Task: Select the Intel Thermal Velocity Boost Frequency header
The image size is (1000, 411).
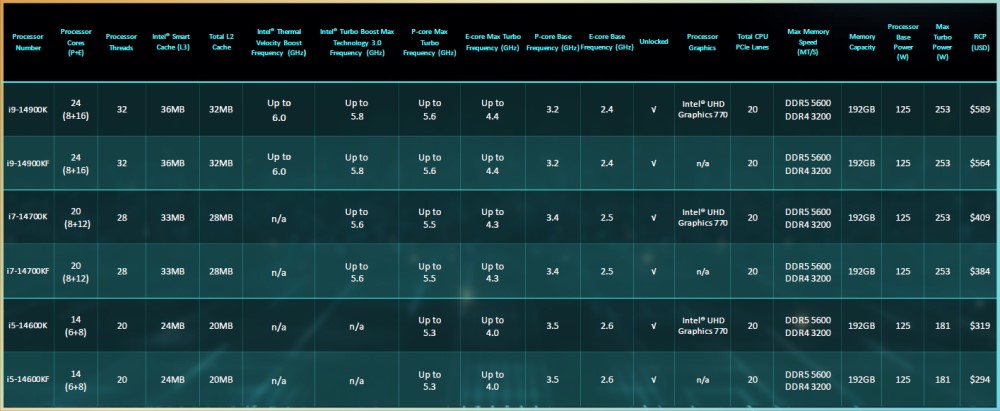Action: pyautogui.click(x=278, y=40)
